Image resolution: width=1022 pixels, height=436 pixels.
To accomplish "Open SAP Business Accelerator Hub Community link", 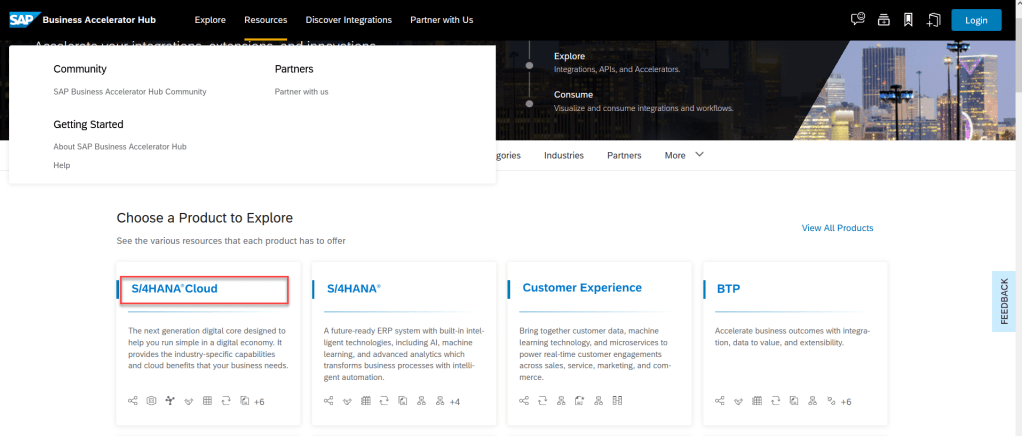I will 130,91.
